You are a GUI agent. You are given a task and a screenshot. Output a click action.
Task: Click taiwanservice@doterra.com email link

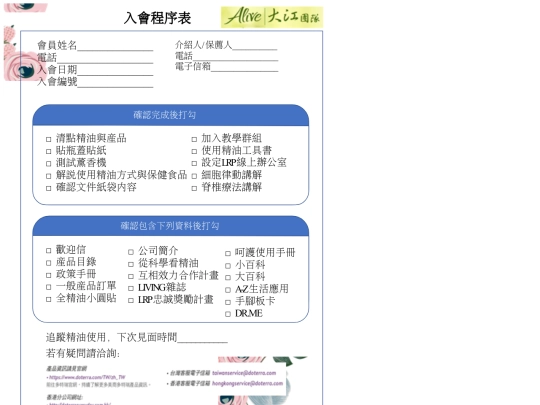pos(244,373)
